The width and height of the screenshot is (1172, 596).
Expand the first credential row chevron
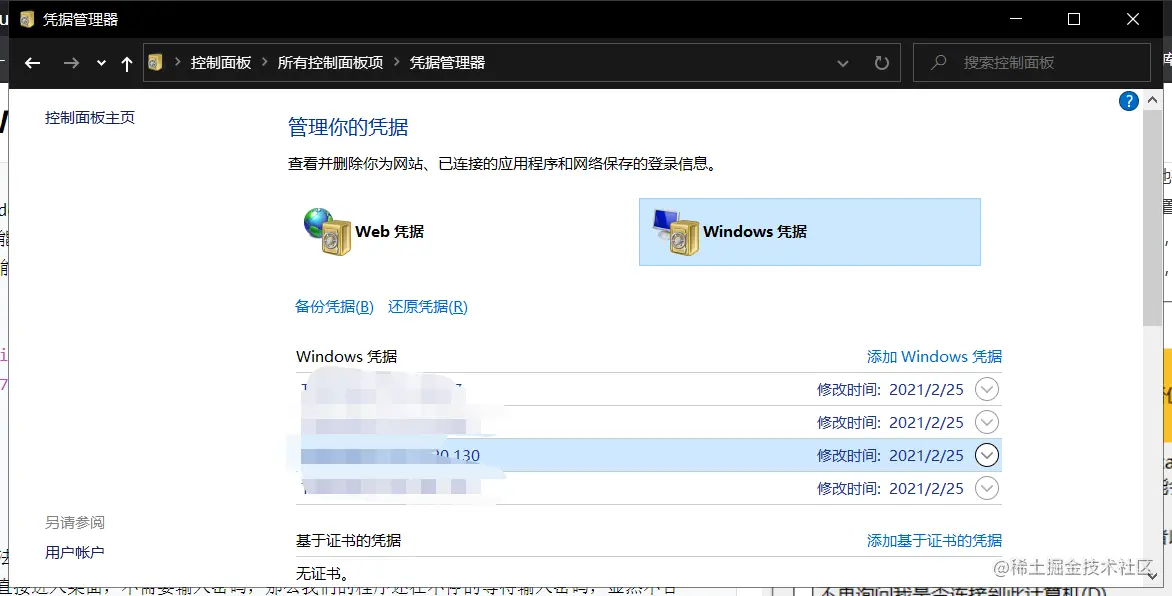(987, 389)
